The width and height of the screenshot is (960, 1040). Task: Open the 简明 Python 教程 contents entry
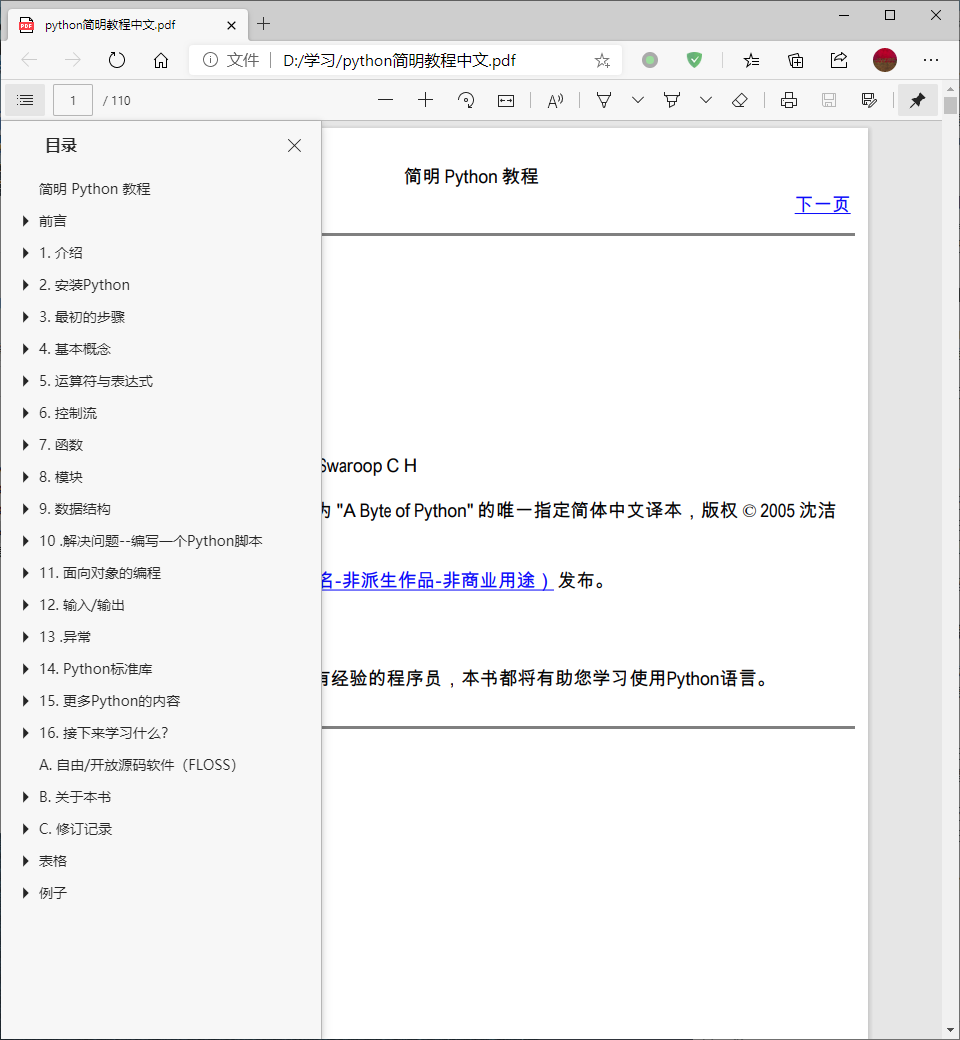click(x=95, y=189)
